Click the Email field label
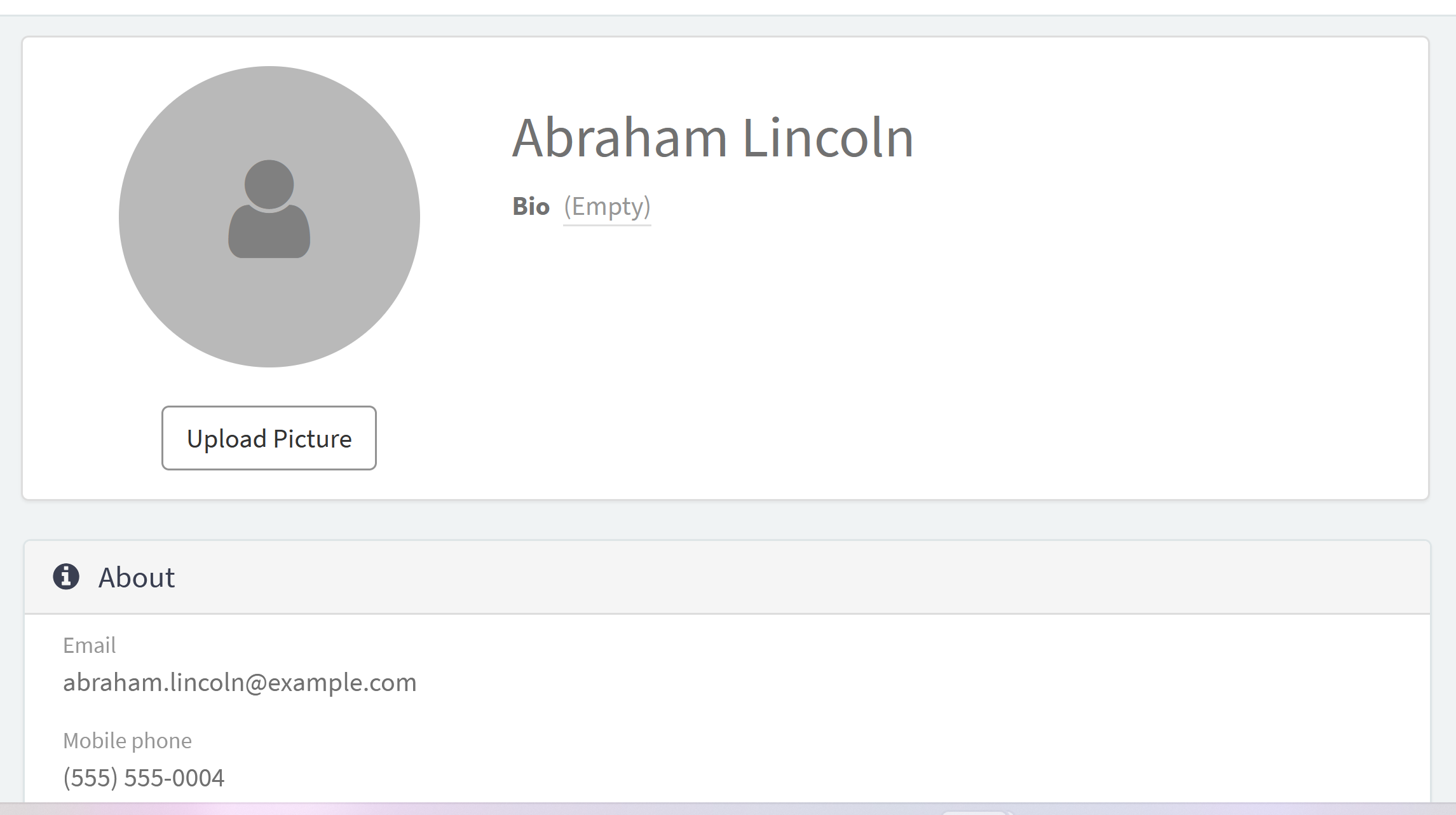Image resolution: width=1456 pixels, height=815 pixels. 89,645
